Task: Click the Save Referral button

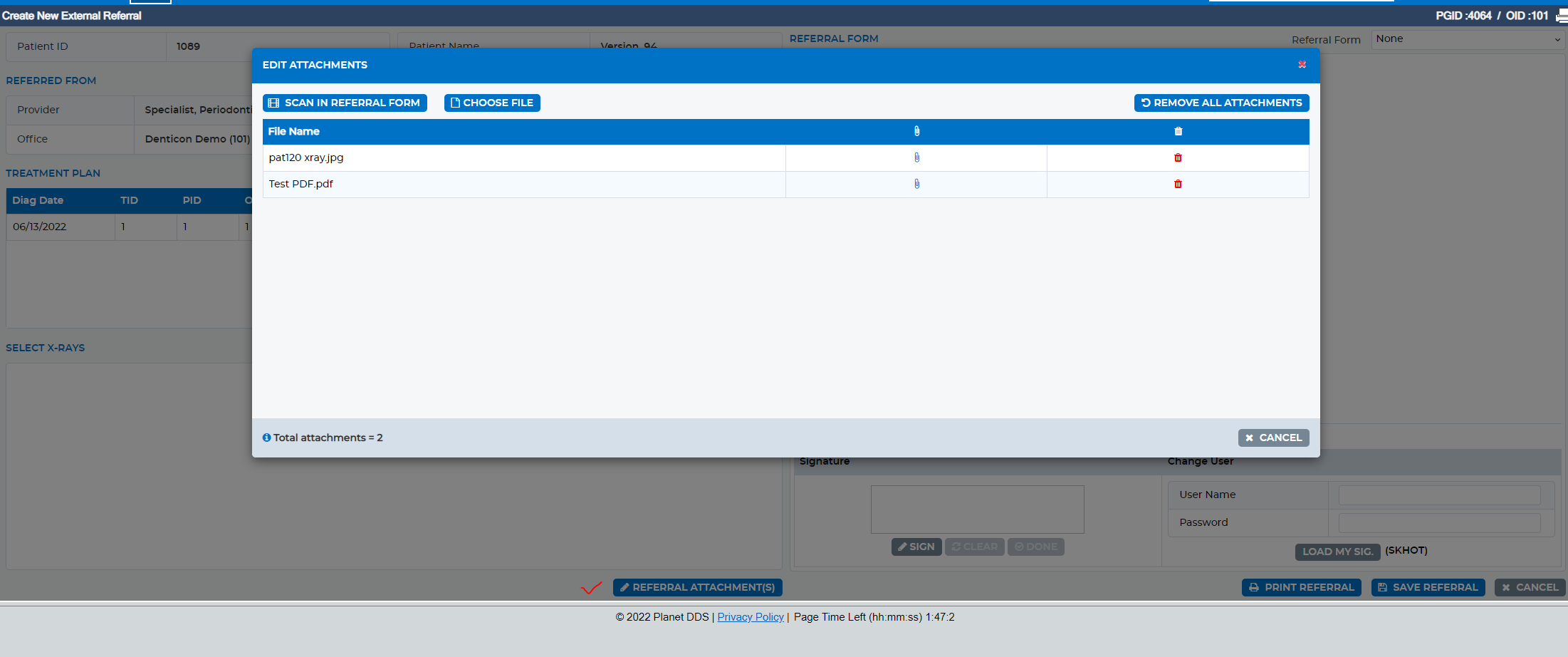Action: pos(1428,587)
